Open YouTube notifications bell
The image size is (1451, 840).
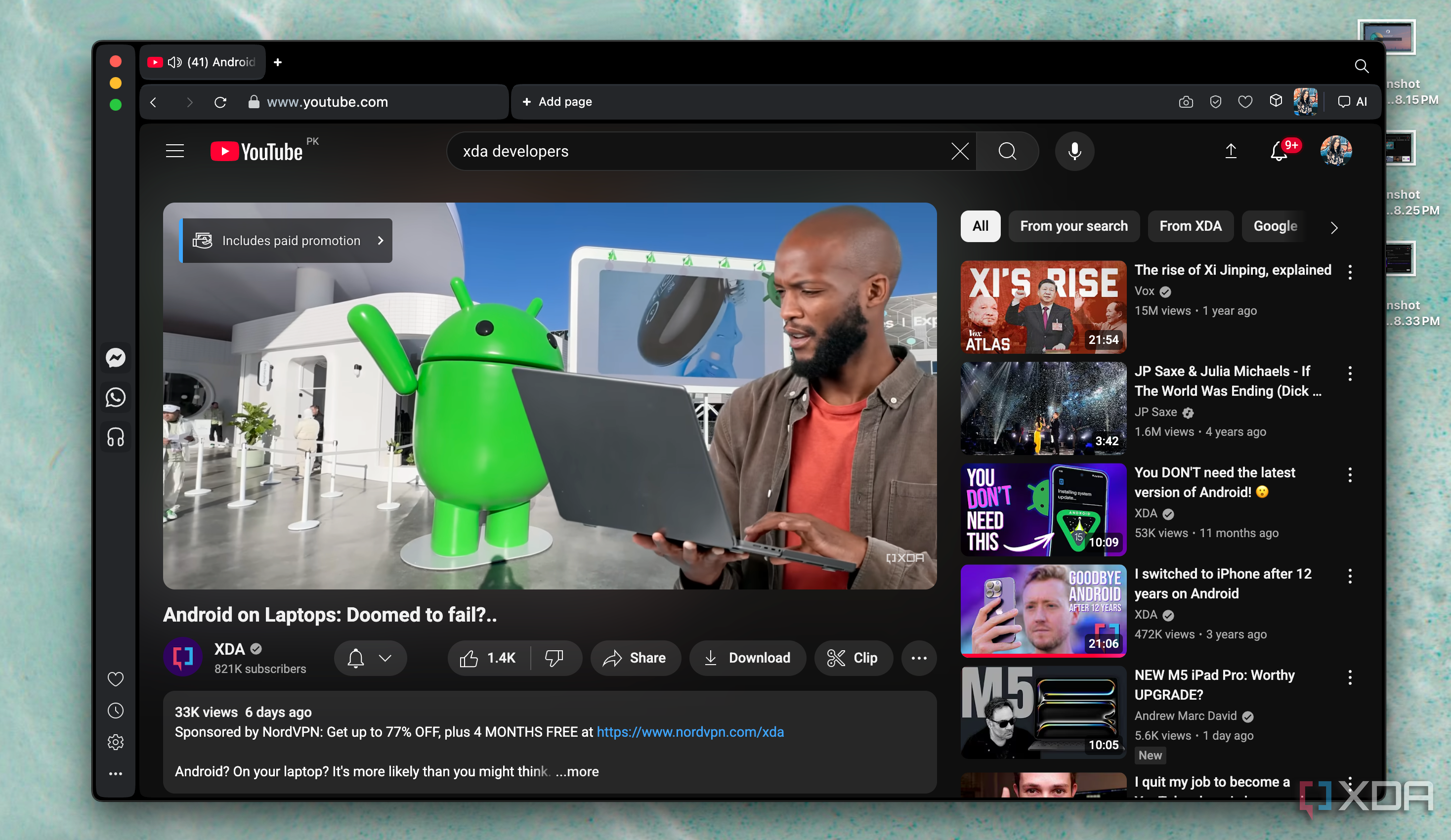pos(1279,151)
